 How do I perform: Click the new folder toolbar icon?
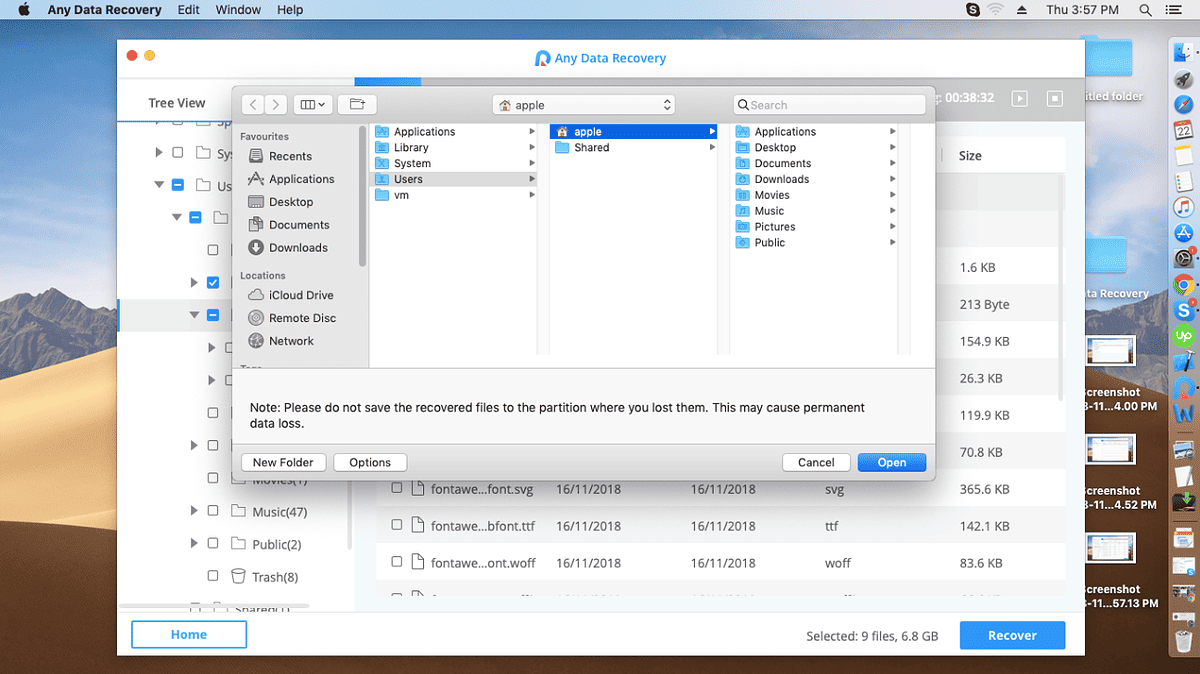click(357, 104)
